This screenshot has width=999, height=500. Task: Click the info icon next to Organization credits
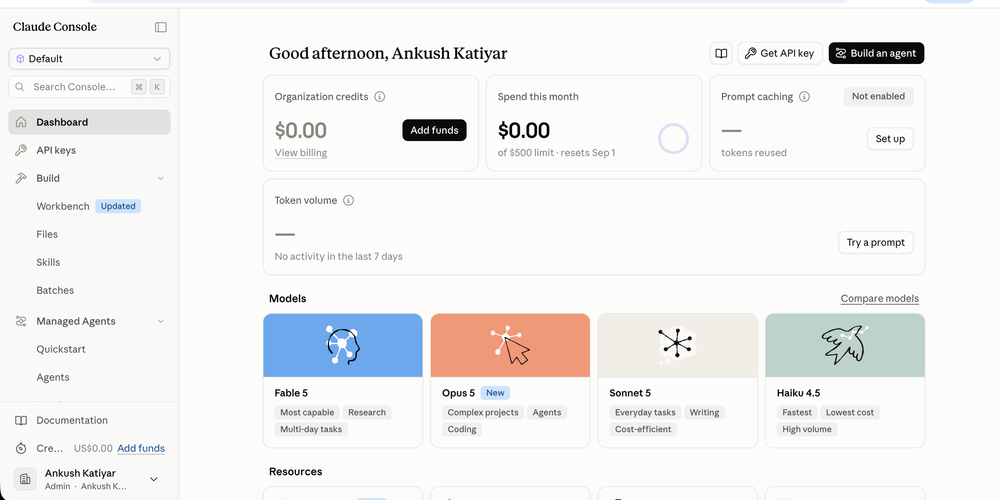coord(380,97)
